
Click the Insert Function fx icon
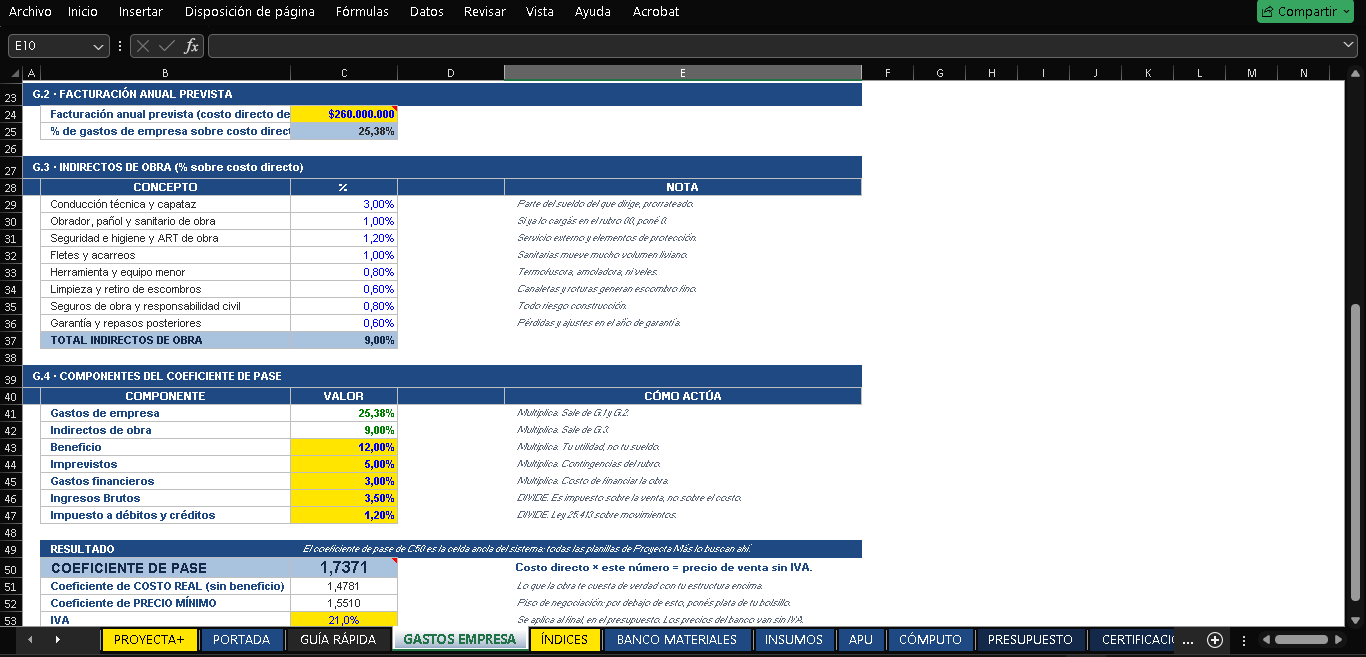191,46
